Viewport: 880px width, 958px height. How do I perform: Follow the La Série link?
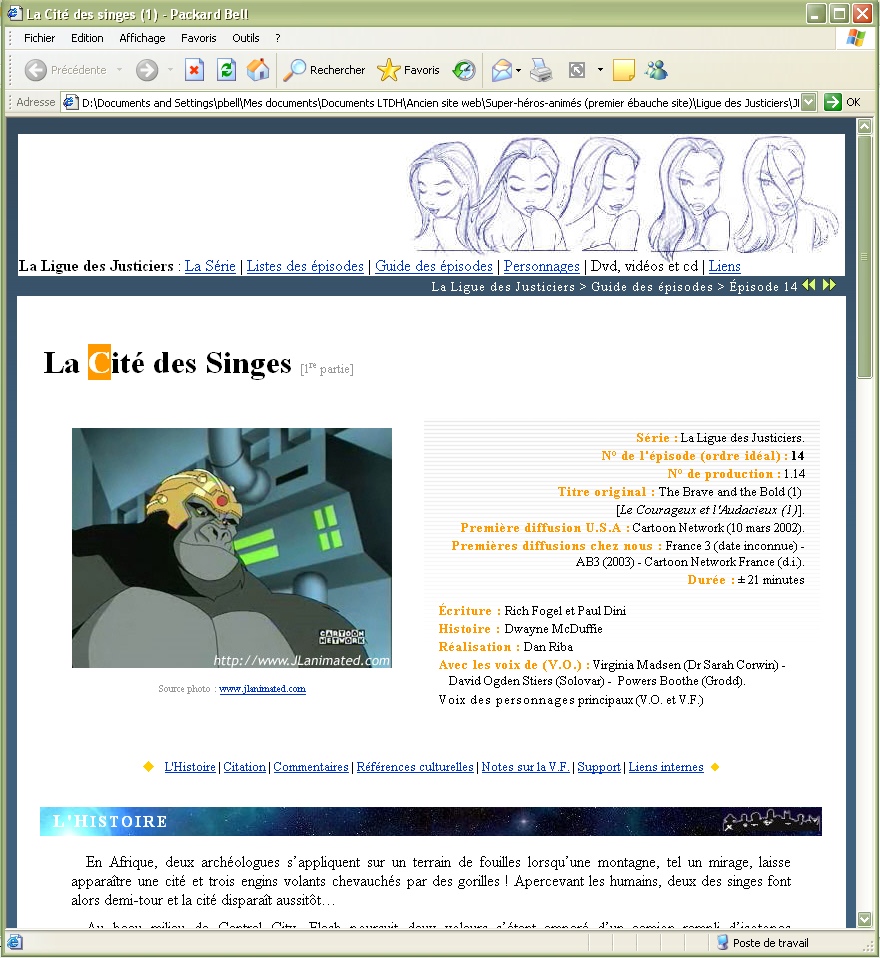coord(210,266)
